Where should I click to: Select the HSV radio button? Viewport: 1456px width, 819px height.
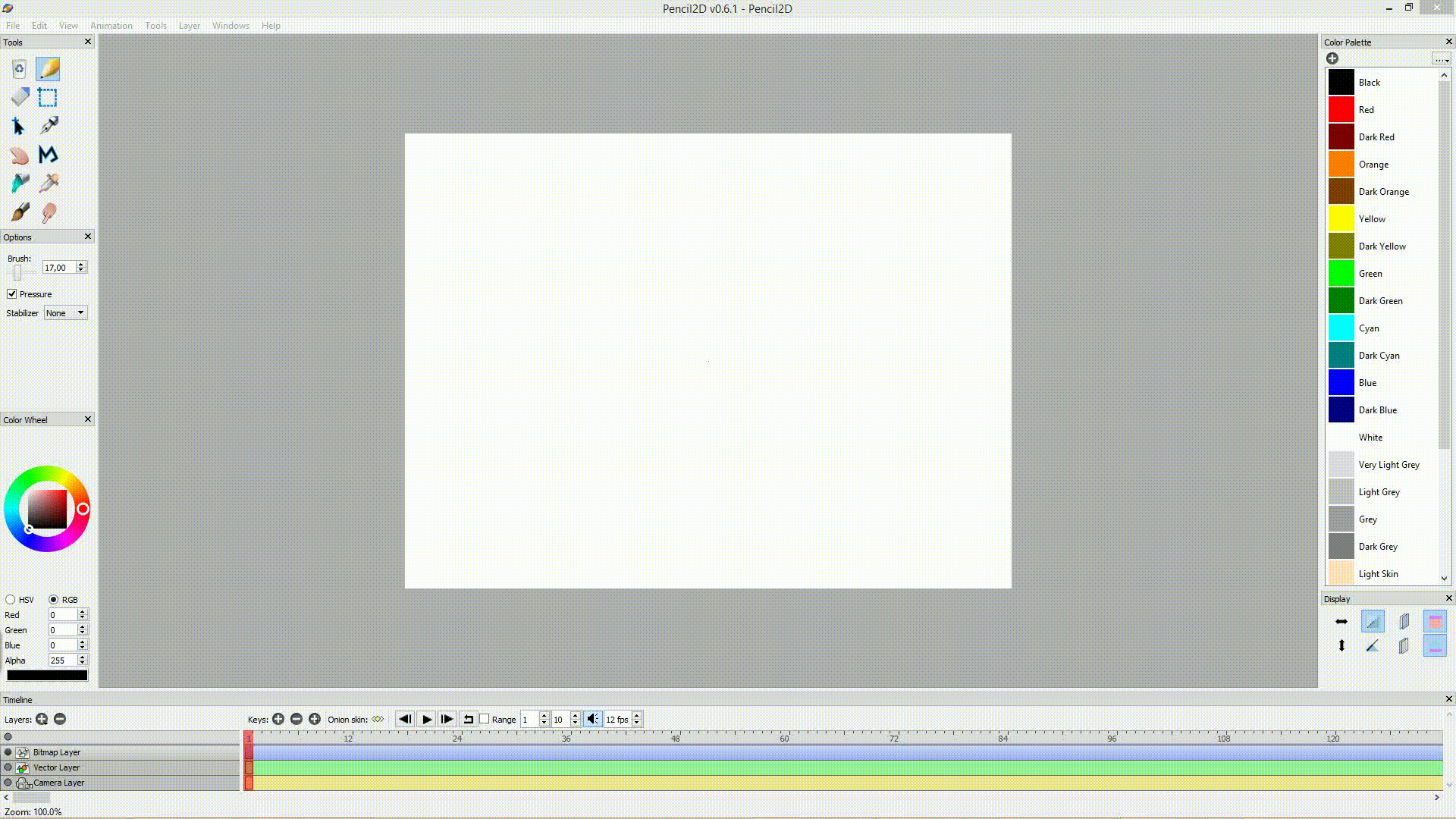point(11,599)
